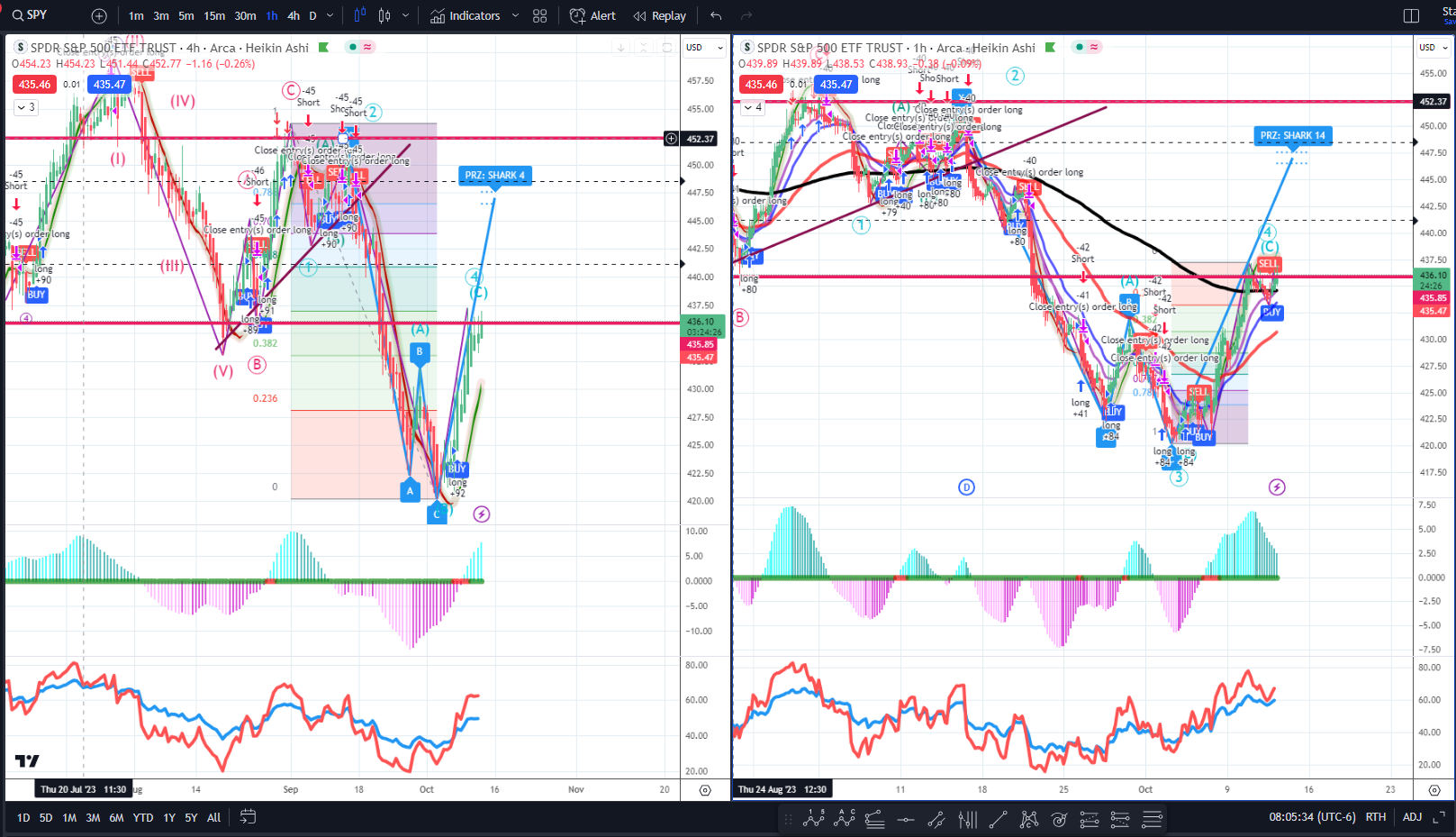Select the 15m timeframe
Viewport: 1456px width, 837px height.
pyautogui.click(x=214, y=16)
